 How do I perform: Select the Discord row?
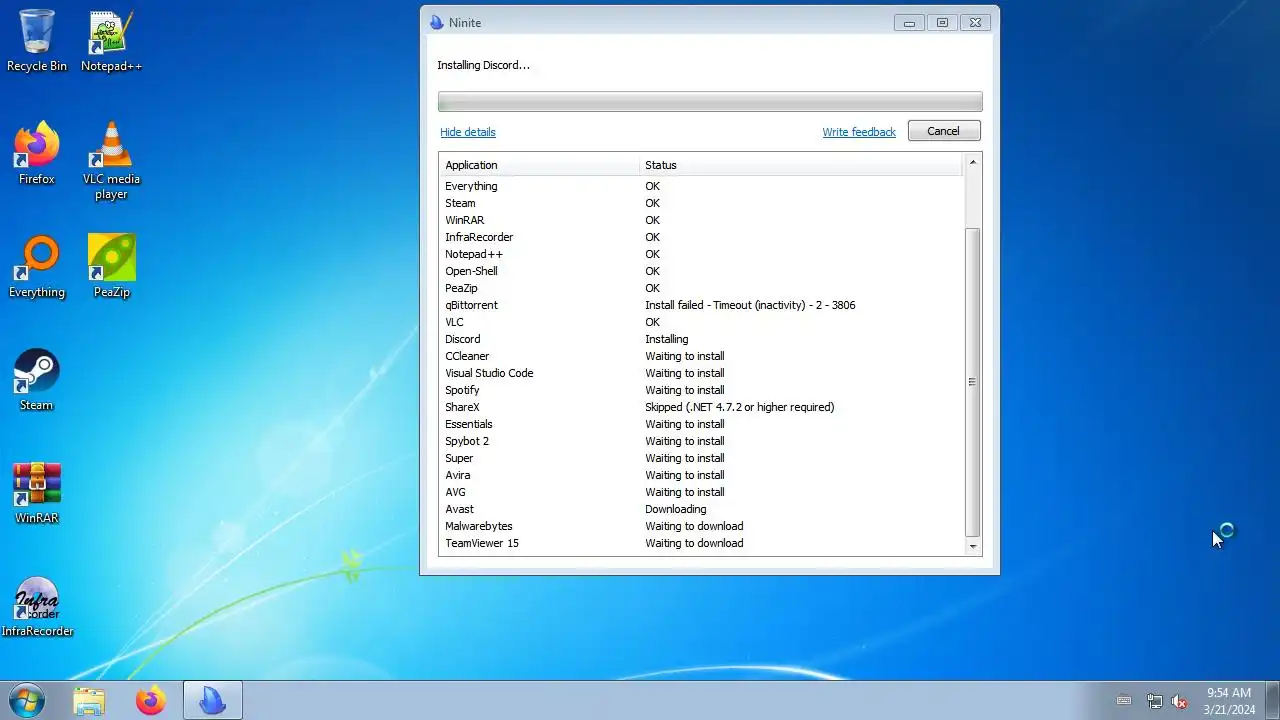point(701,339)
